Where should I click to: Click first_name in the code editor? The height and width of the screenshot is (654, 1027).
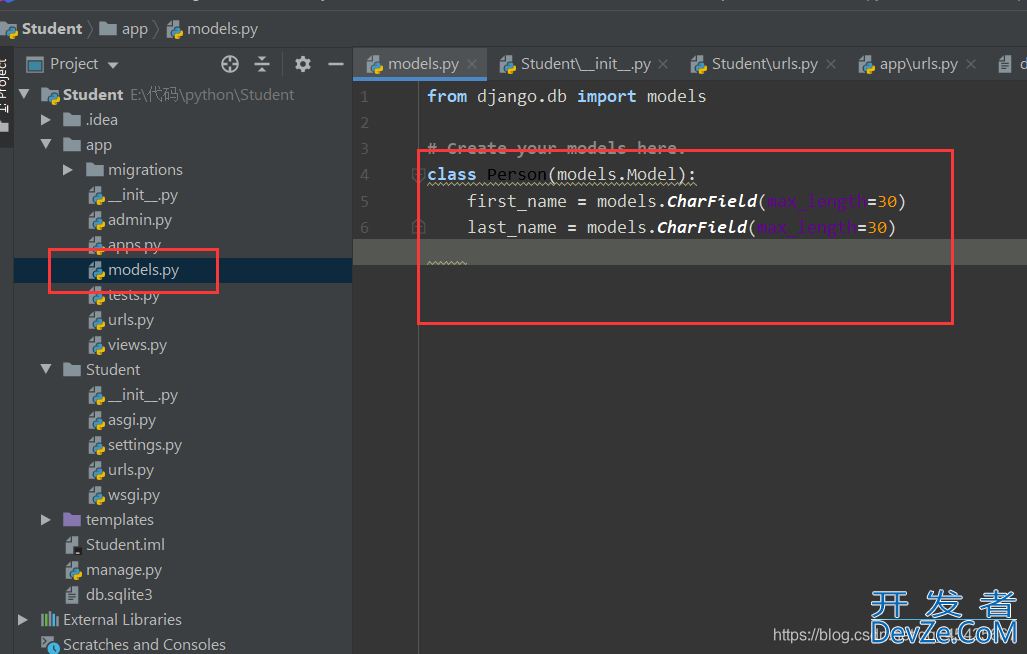coord(517,201)
